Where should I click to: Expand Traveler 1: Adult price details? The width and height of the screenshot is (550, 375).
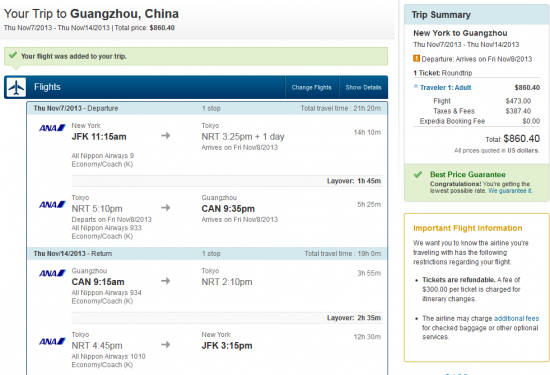click(x=445, y=88)
